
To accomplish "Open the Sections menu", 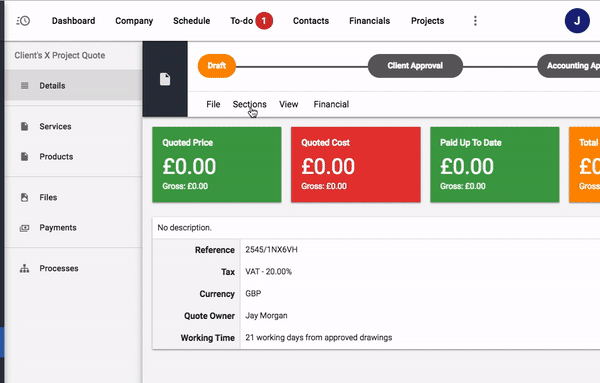I will pos(249,104).
